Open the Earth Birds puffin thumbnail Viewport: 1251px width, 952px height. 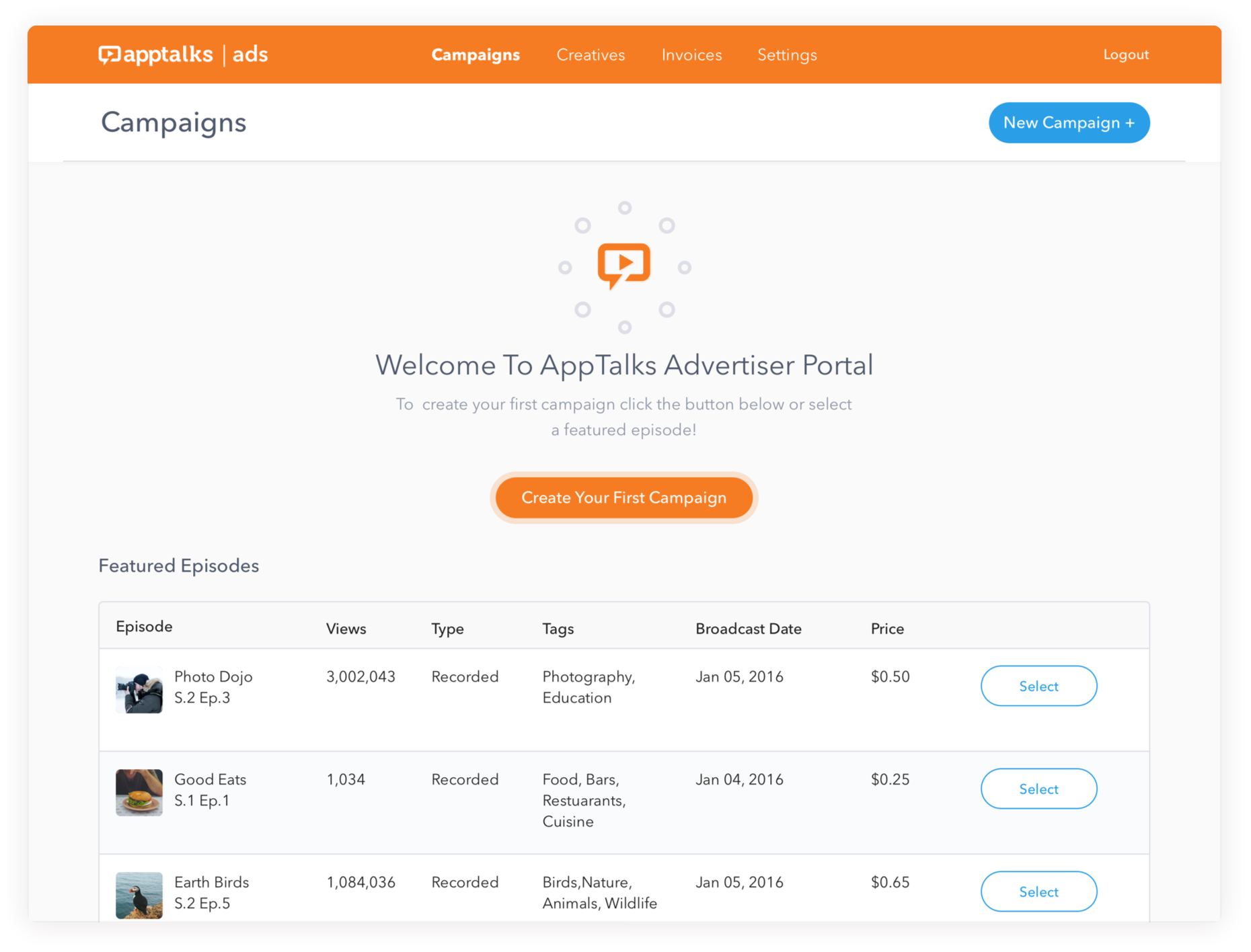[139, 894]
